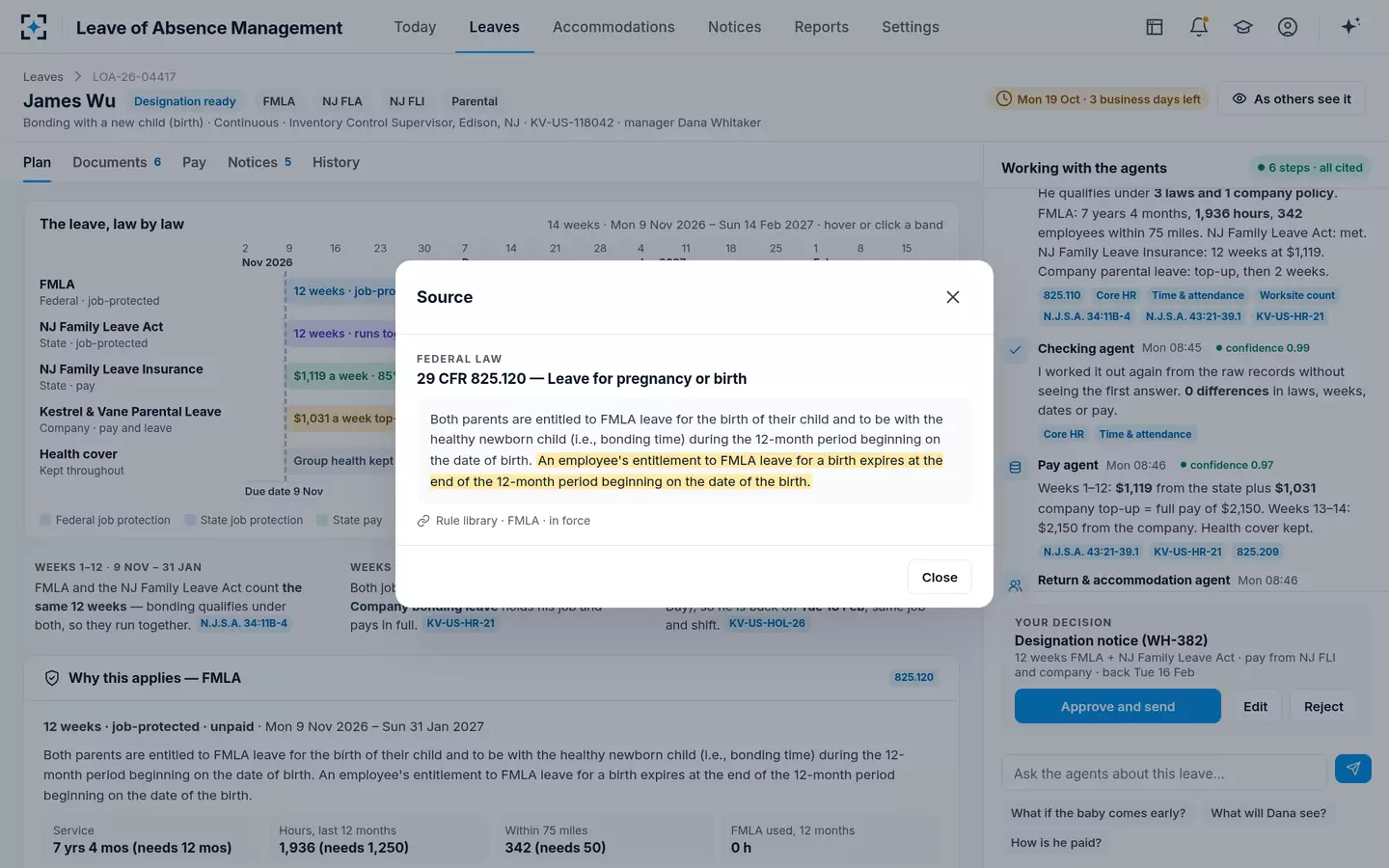Click the breadcrumb chevron after Leaves
The image size is (1389, 868).
(78, 77)
